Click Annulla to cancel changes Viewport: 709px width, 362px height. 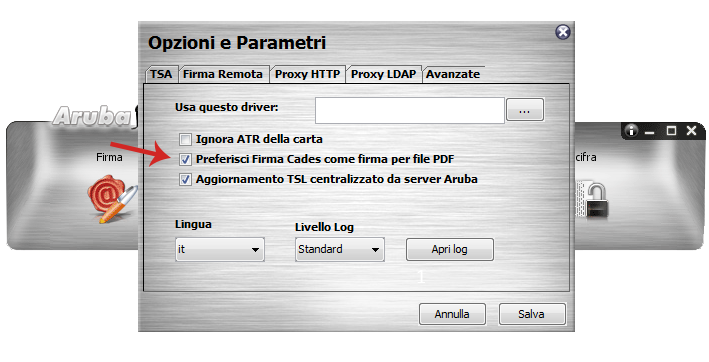pyautogui.click(x=452, y=314)
